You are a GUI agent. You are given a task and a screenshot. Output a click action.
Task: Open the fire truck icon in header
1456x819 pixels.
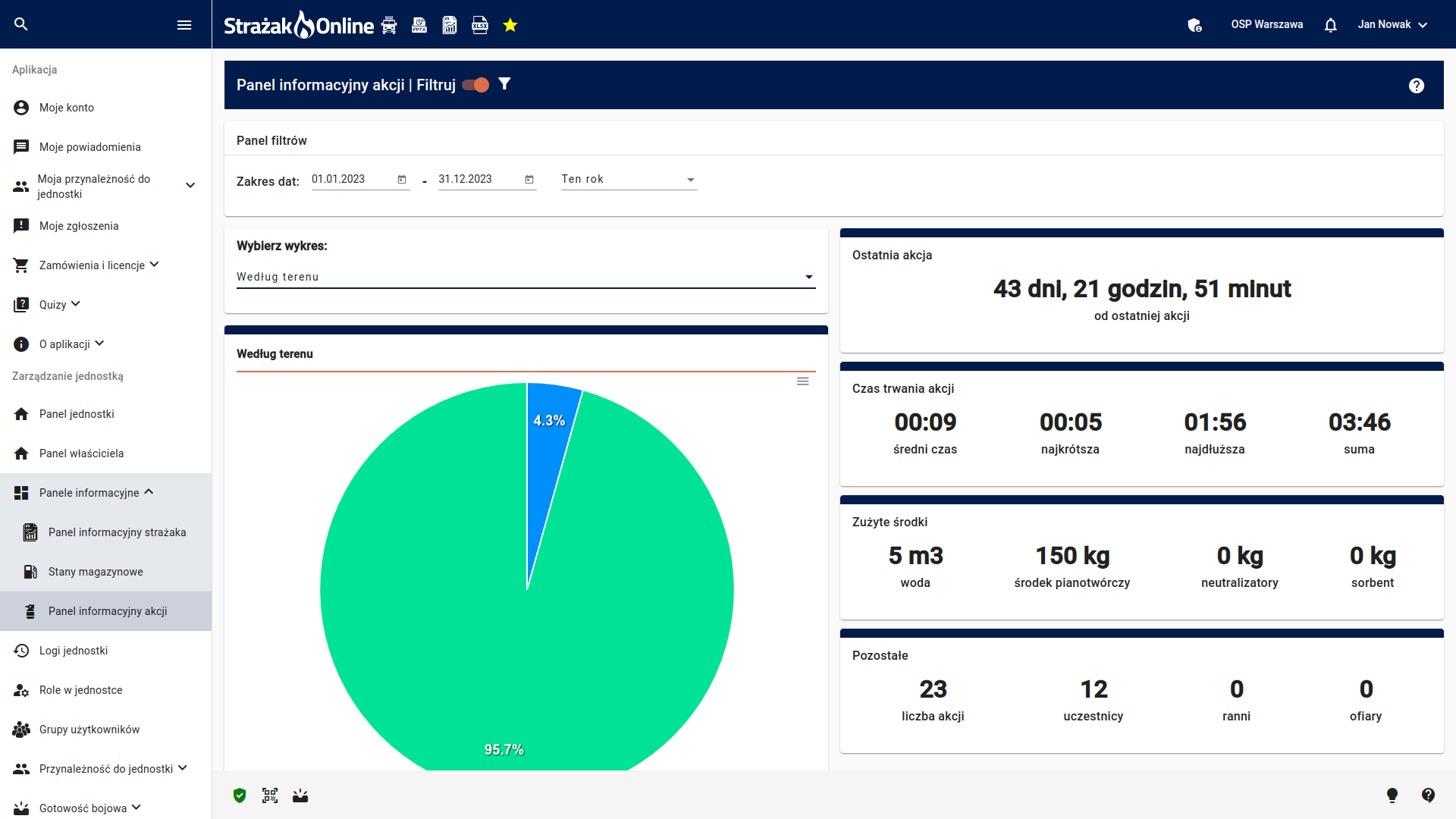(x=389, y=25)
